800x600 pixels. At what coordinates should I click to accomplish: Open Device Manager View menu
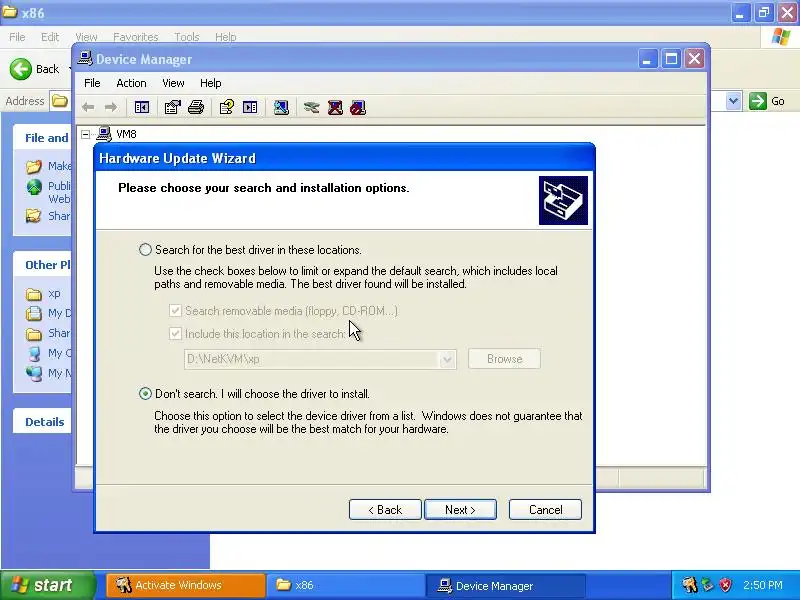point(173,83)
